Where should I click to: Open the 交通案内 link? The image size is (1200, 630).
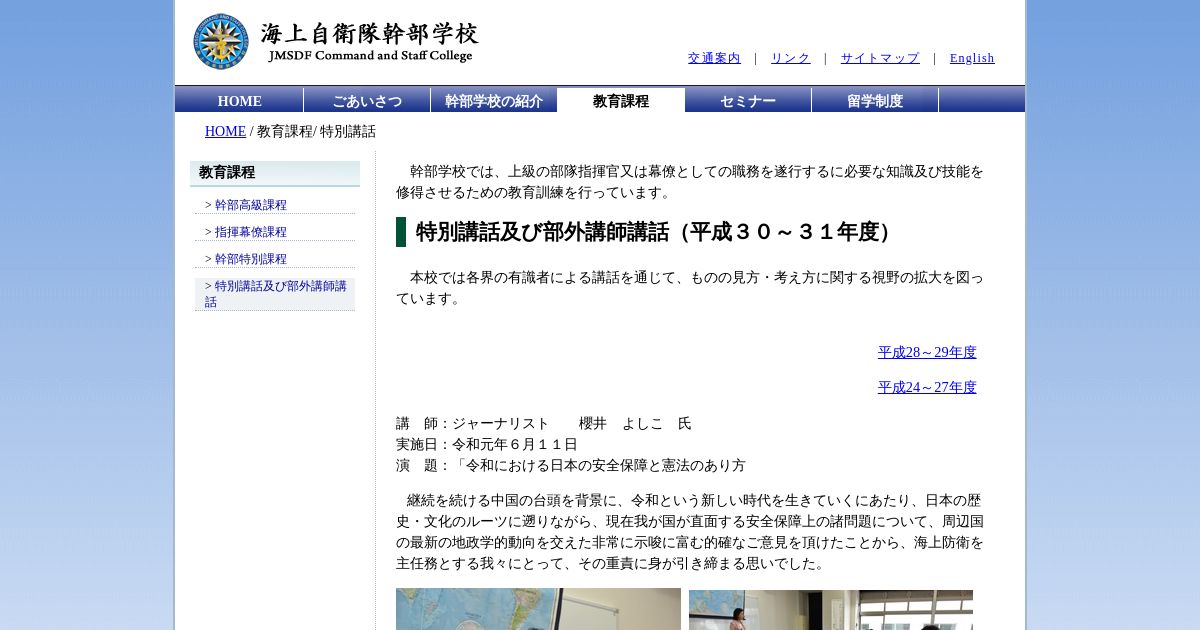click(714, 58)
